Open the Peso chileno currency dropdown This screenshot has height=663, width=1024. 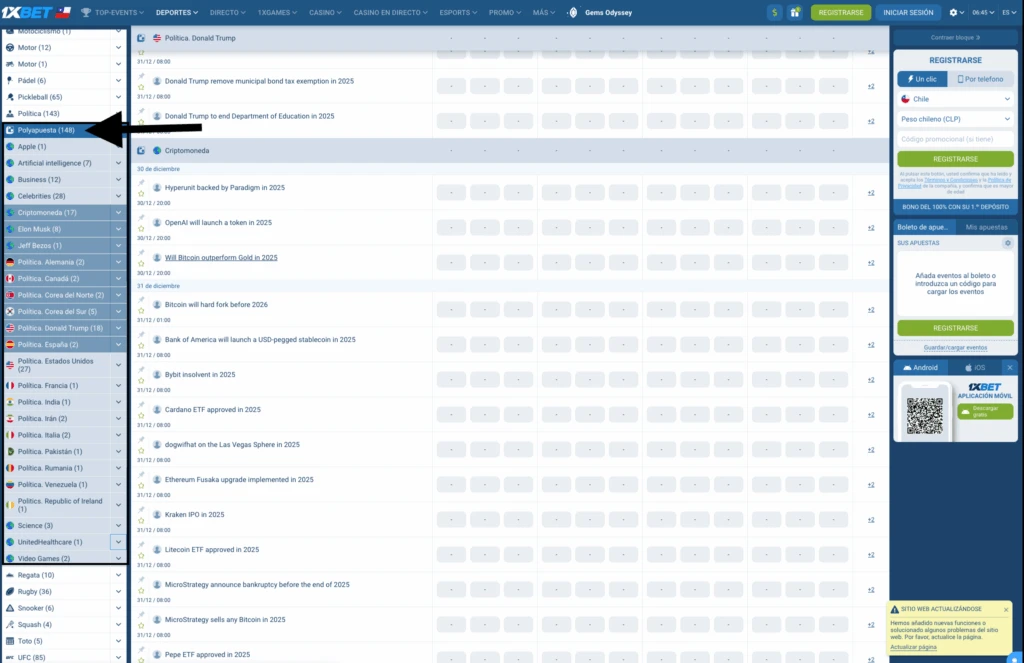(x=956, y=119)
